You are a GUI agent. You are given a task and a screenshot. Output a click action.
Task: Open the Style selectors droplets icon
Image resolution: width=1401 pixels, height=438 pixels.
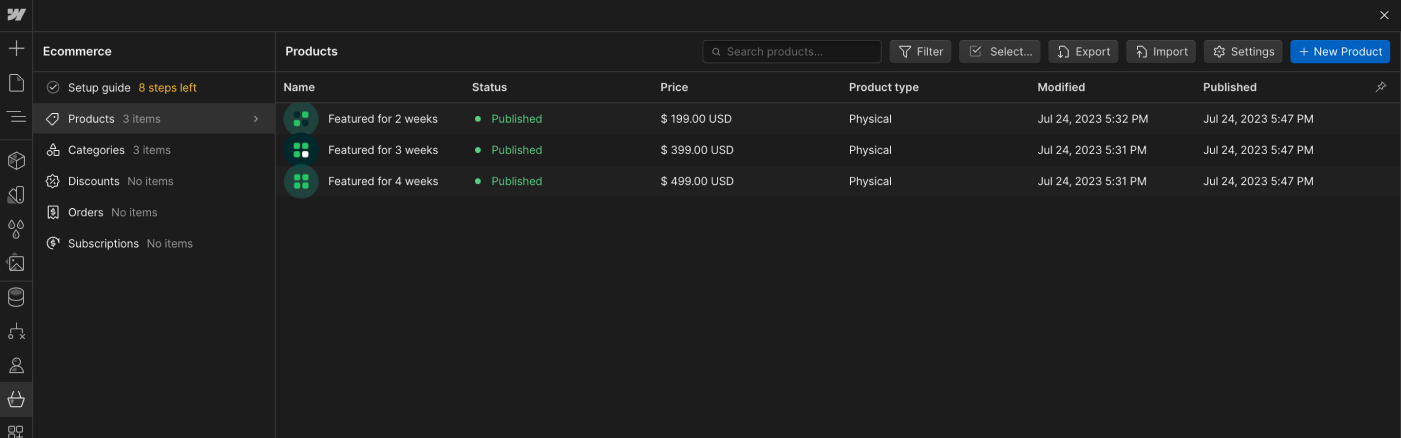pos(16,229)
